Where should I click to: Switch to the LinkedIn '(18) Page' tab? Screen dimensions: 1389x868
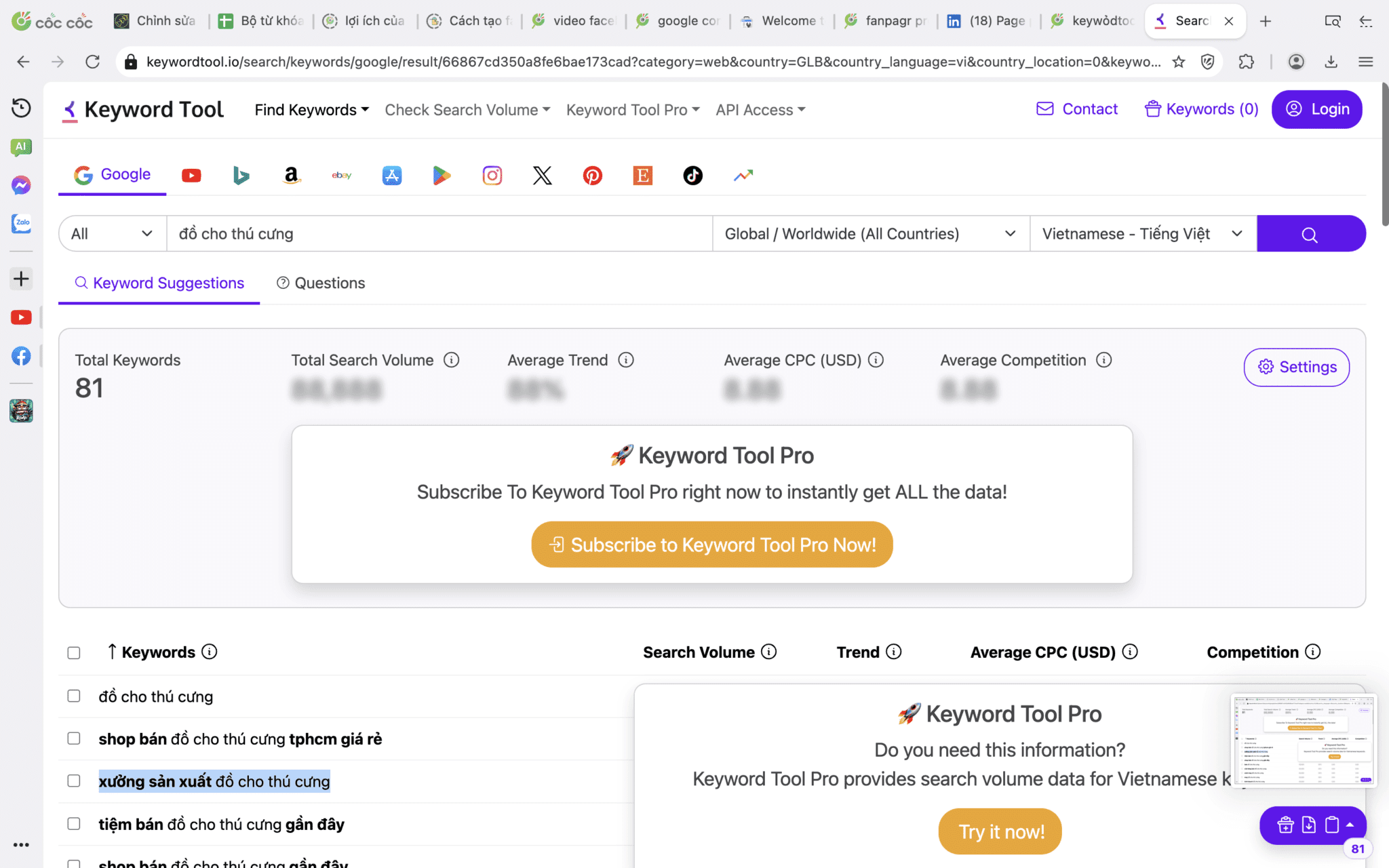(987, 21)
